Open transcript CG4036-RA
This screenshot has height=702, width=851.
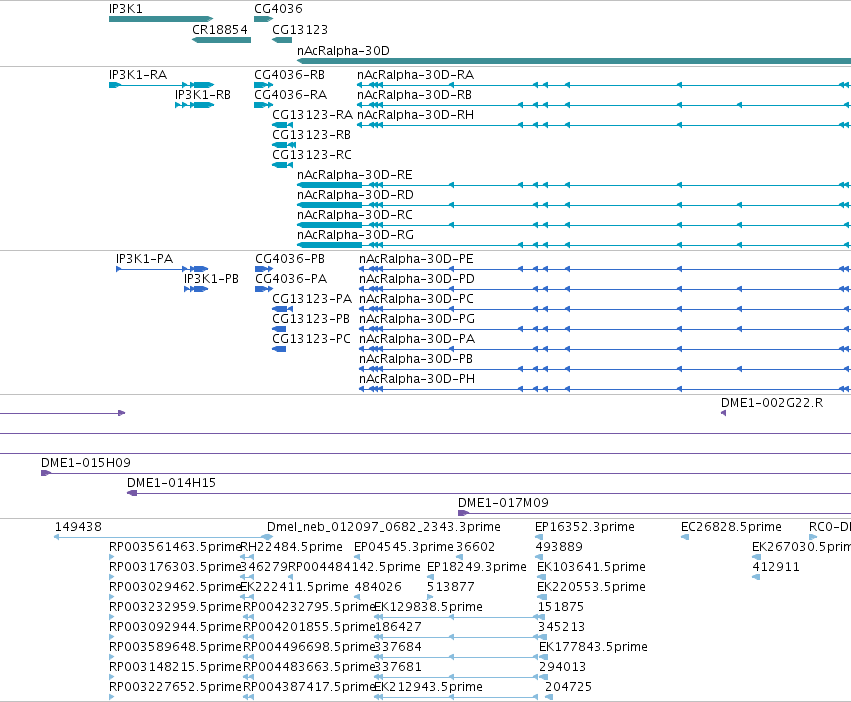pyautogui.click(x=290, y=94)
